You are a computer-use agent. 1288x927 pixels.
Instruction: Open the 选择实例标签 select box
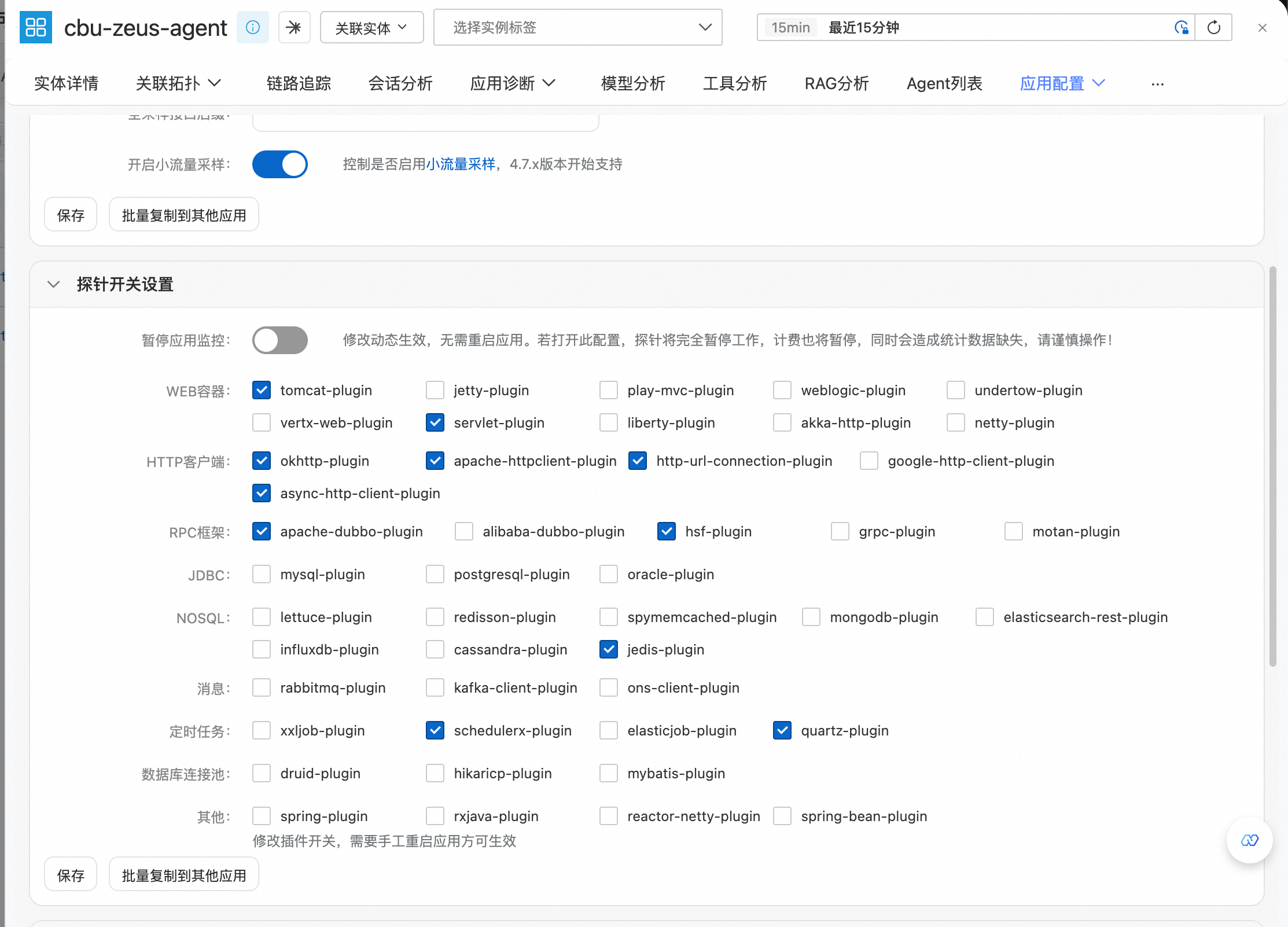(x=578, y=27)
